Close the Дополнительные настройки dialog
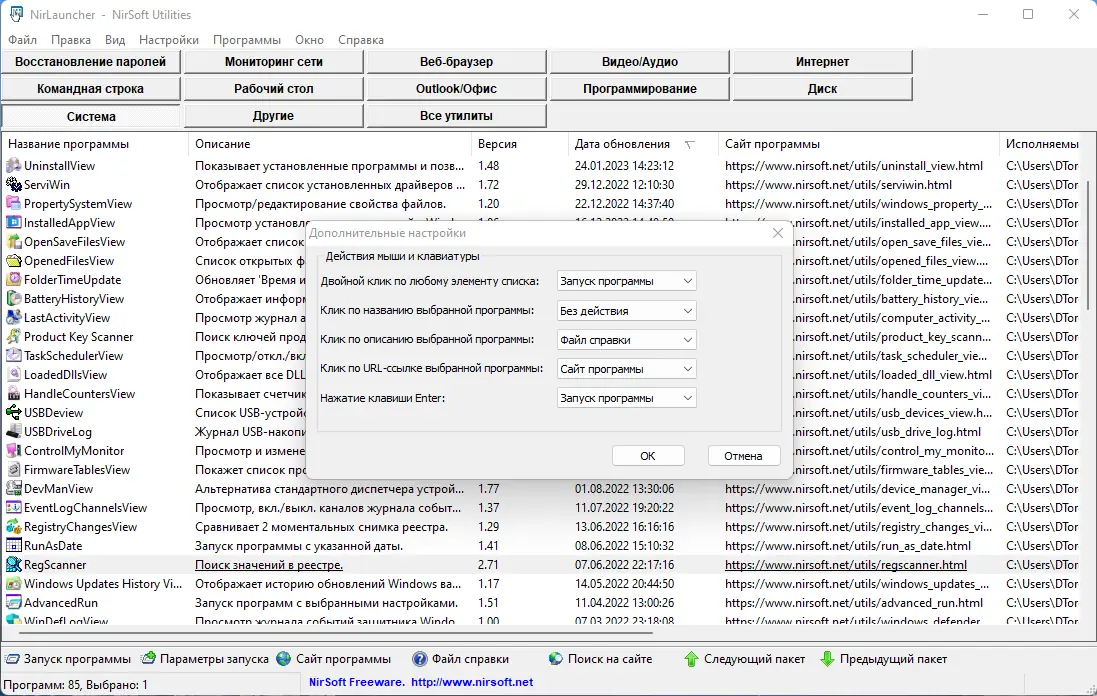Viewport: 1097px width, 696px height. 777,233
